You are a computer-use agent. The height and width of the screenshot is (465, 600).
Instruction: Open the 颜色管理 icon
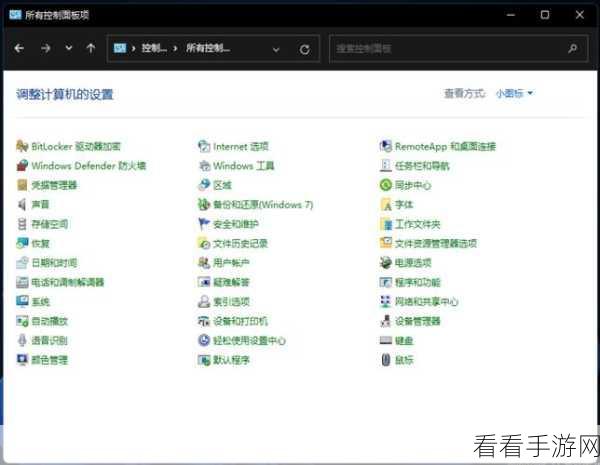pyautogui.click(x=22, y=360)
